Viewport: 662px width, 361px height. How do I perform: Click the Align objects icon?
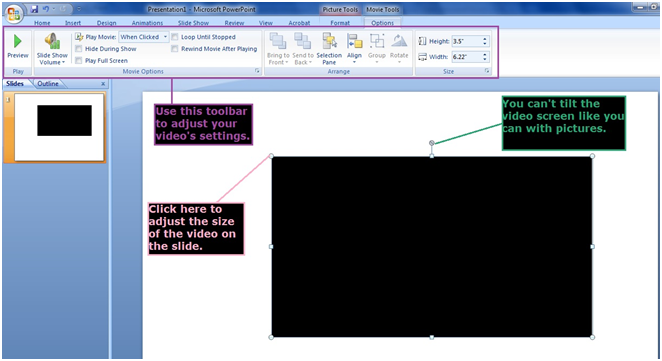coord(354,42)
